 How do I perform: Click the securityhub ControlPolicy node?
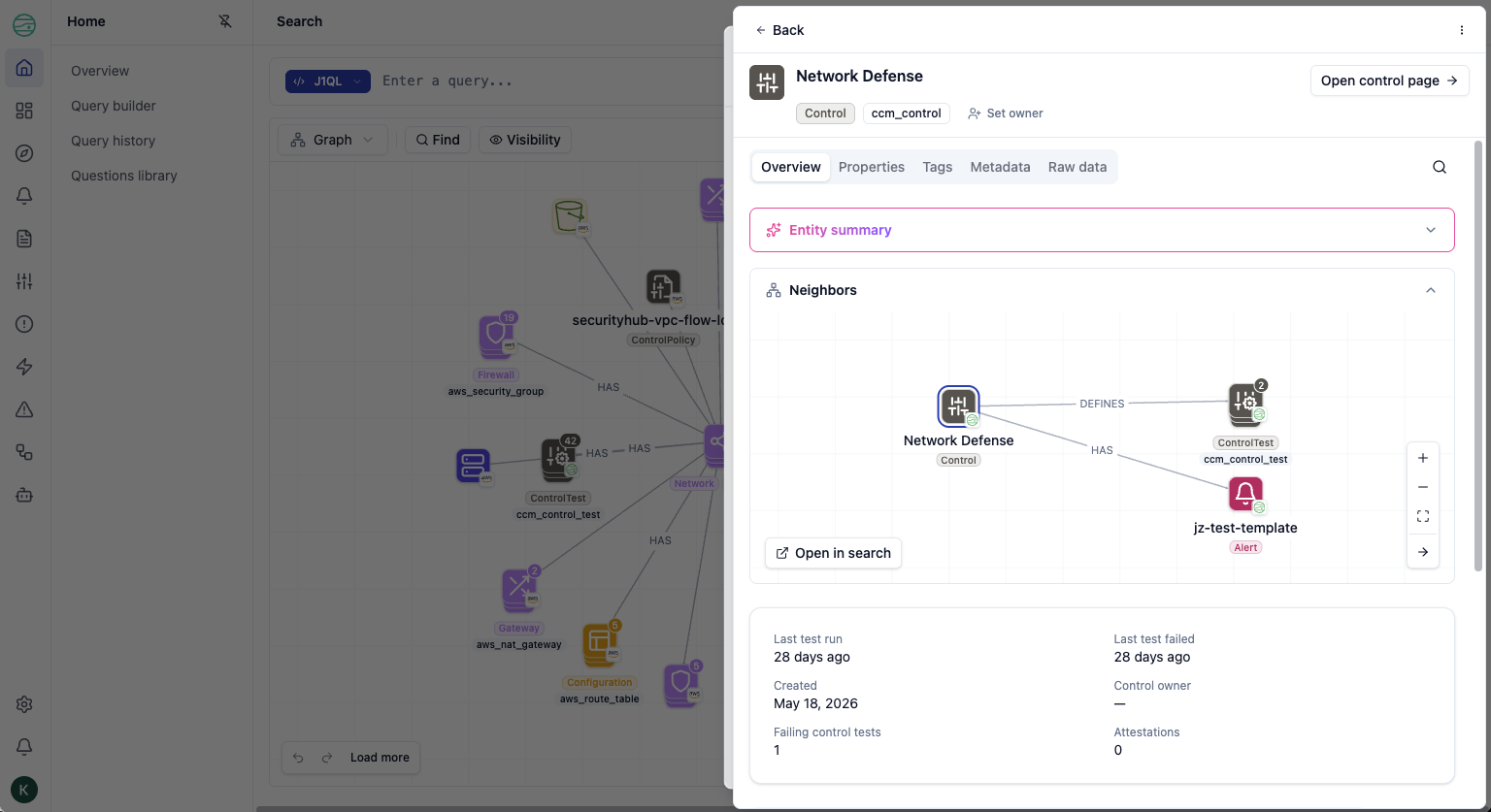pos(663,287)
